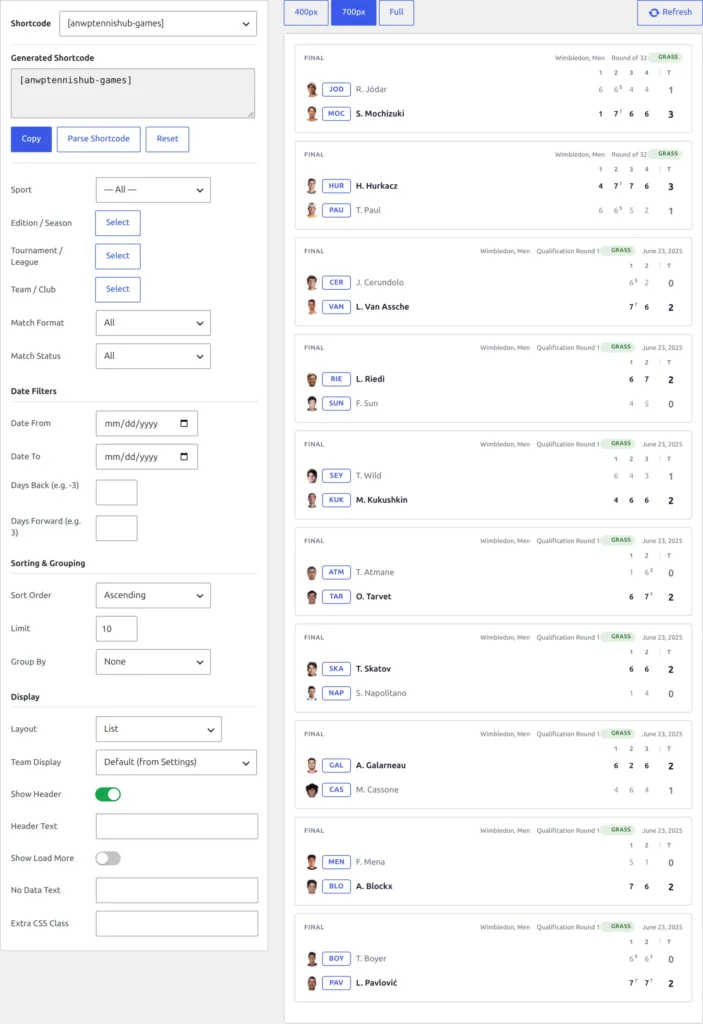Click the Header Text input field
The width and height of the screenshot is (703, 1024).
click(176, 826)
